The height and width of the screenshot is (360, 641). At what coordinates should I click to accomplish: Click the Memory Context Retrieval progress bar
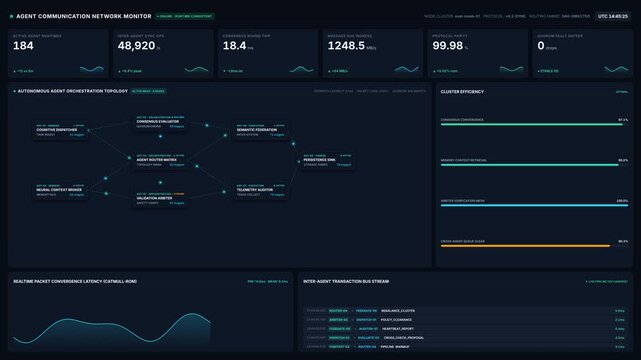534,165
